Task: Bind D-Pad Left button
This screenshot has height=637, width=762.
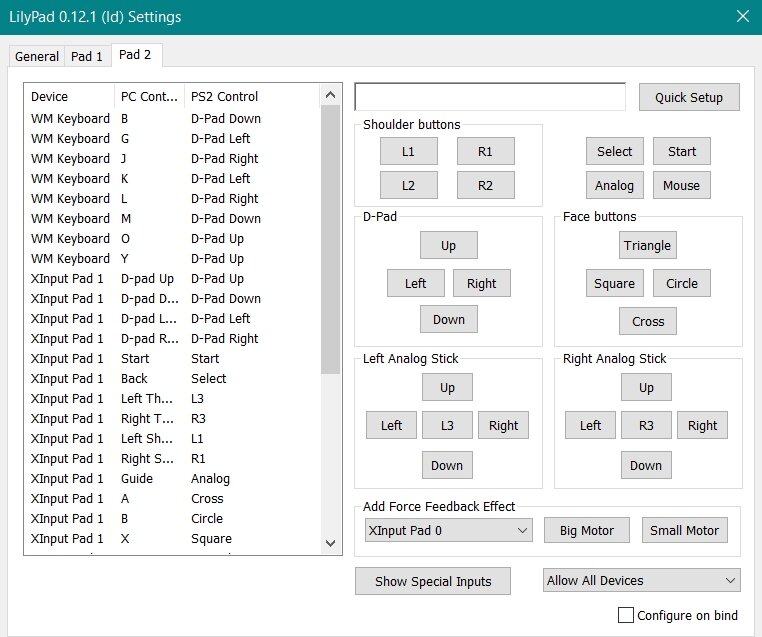Action: [416, 283]
